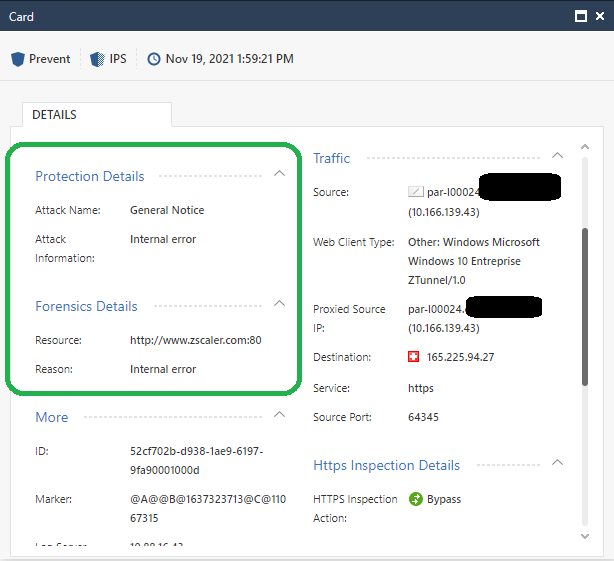The image size is (614, 561).
Task: Click the scrollbar down arrow
Action: [x=585, y=536]
